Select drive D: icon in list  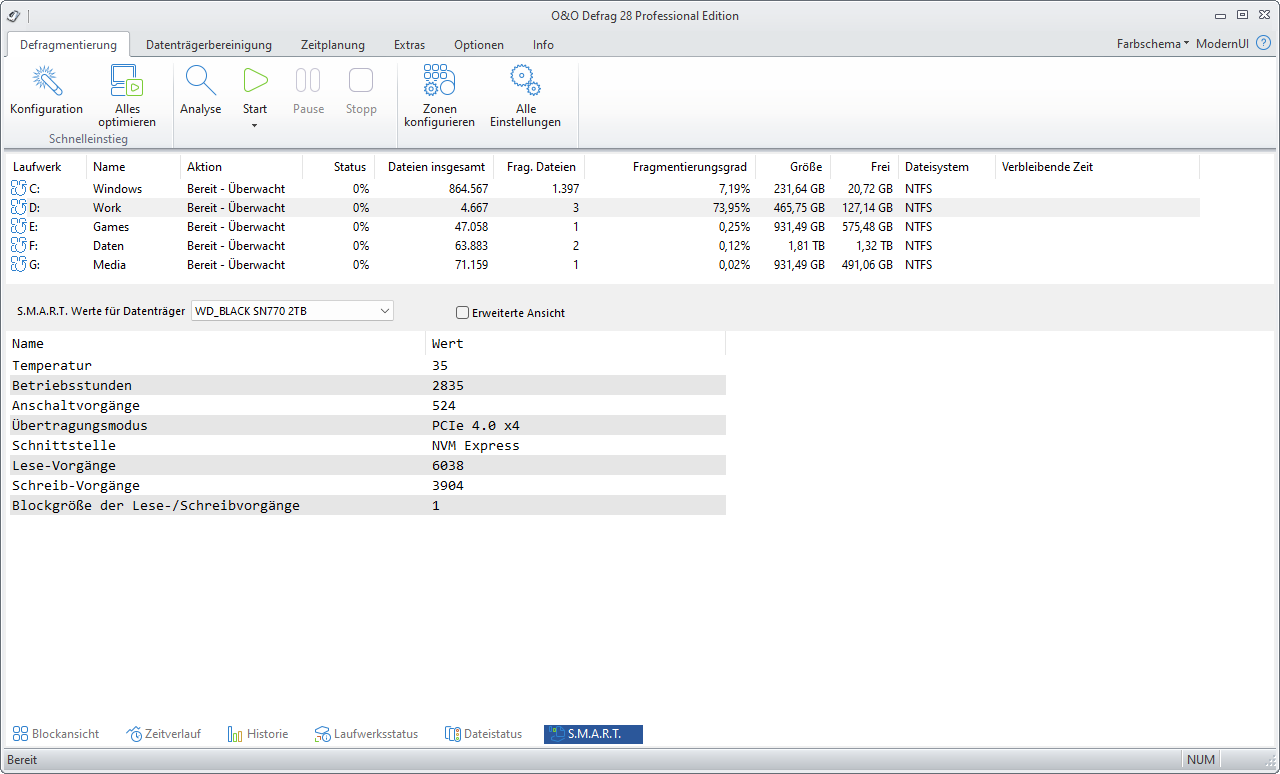[18, 208]
